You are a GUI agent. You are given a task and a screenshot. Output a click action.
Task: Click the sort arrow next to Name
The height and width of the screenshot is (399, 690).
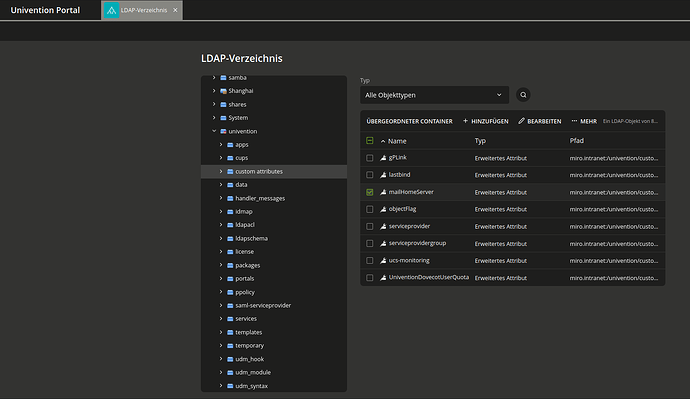tap(383, 141)
